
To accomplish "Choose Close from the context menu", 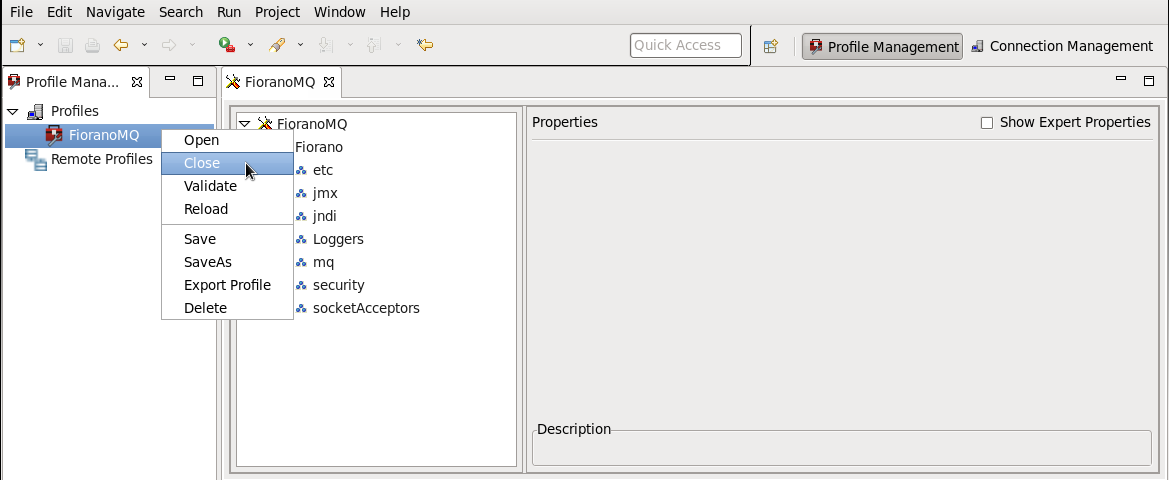I will point(202,163).
